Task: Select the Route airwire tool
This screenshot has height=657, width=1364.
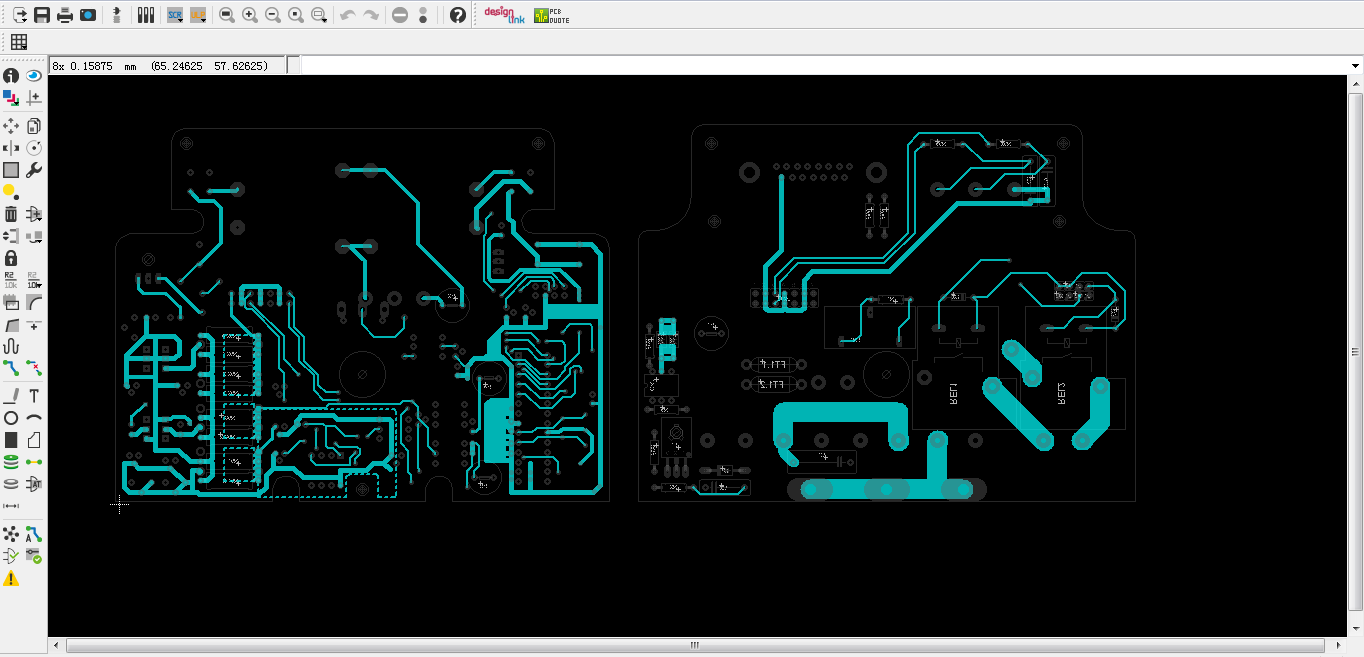Action: [11, 368]
